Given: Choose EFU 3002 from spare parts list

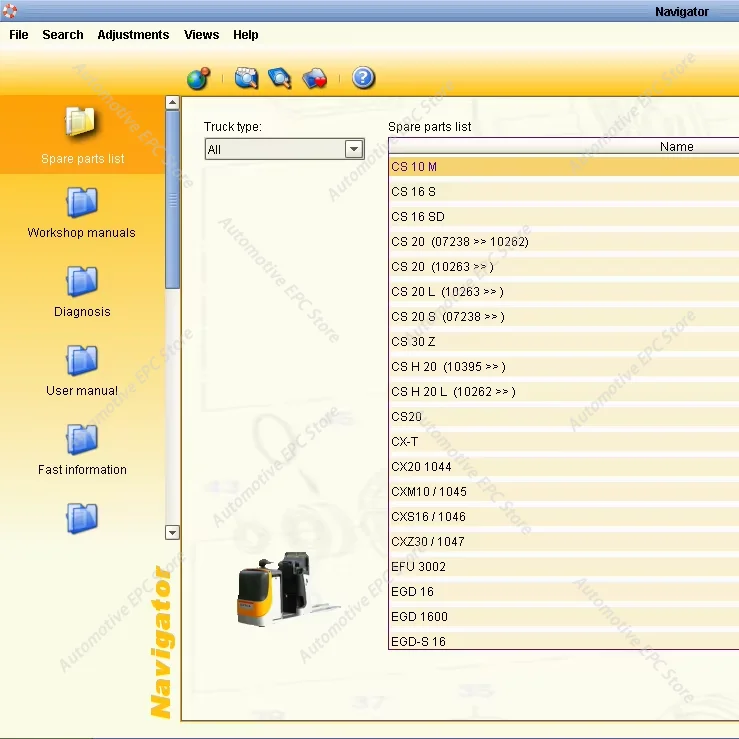Looking at the screenshot, I should tap(419, 567).
